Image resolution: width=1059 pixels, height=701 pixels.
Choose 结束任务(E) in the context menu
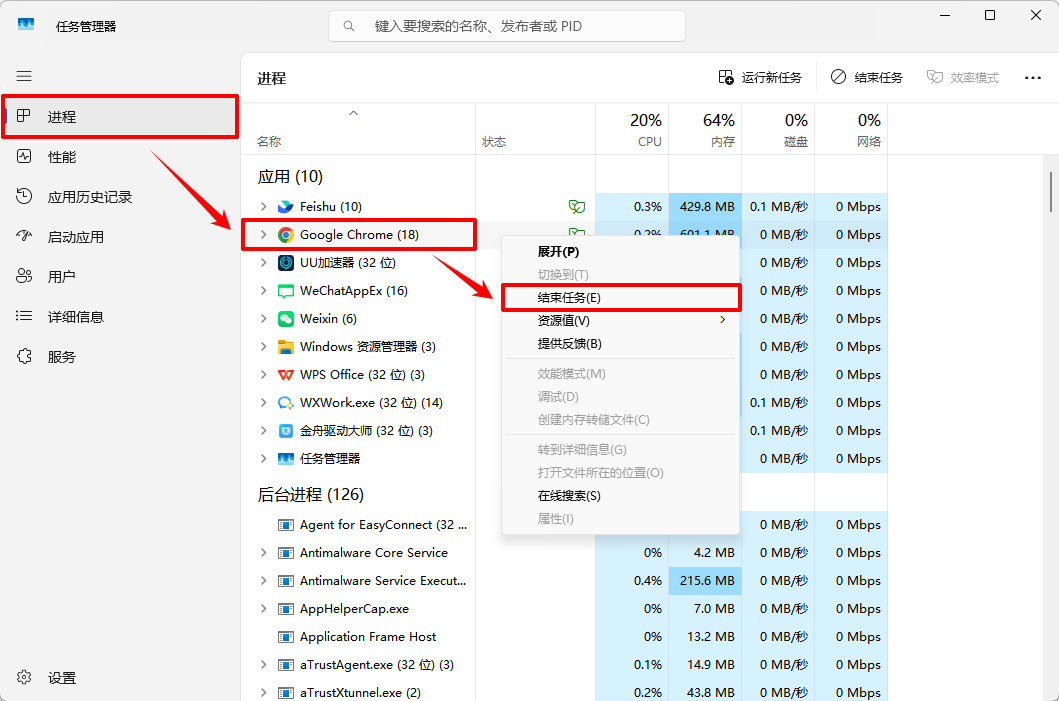click(x=621, y=298)
